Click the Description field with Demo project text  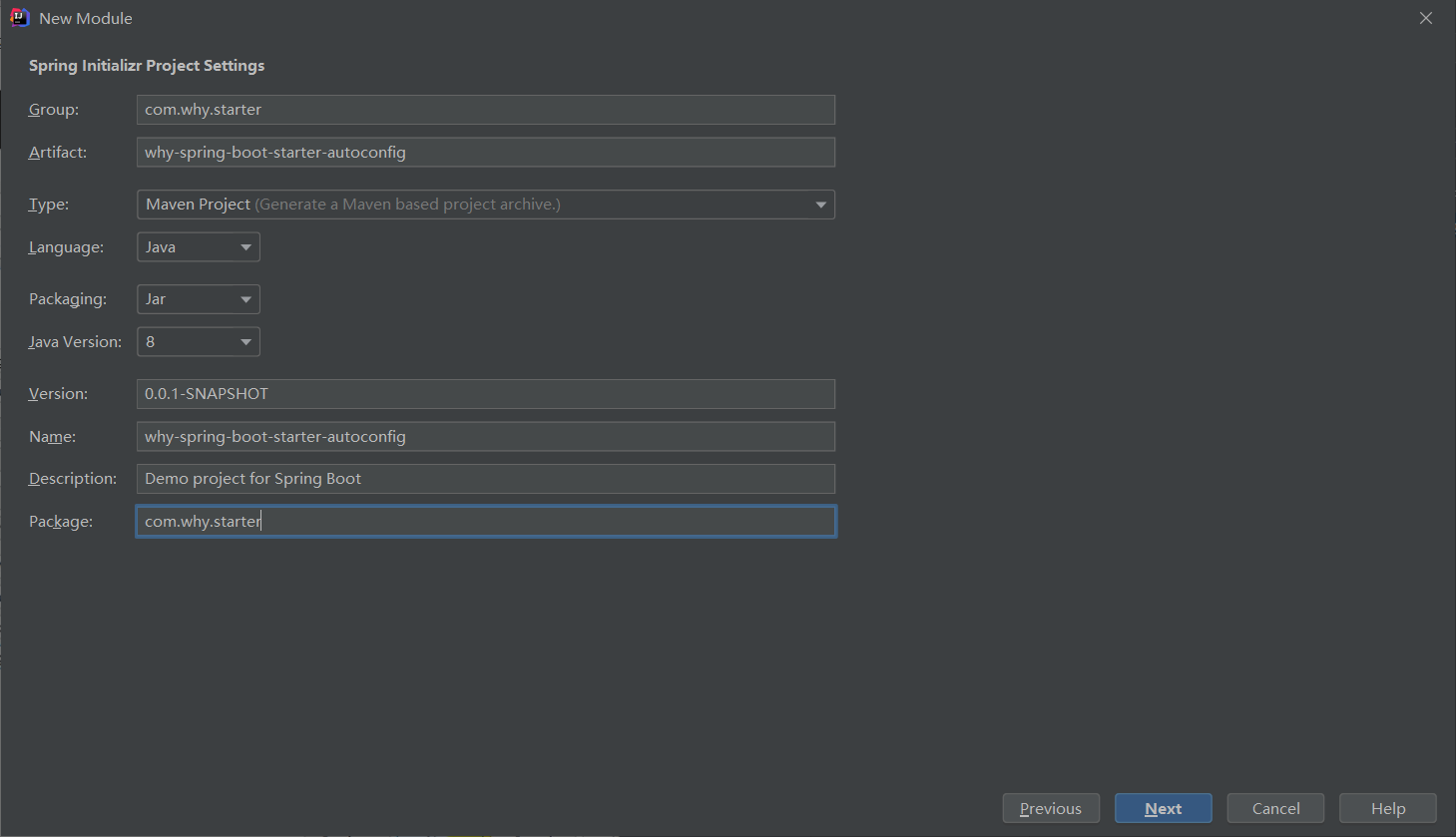[486, 479]
